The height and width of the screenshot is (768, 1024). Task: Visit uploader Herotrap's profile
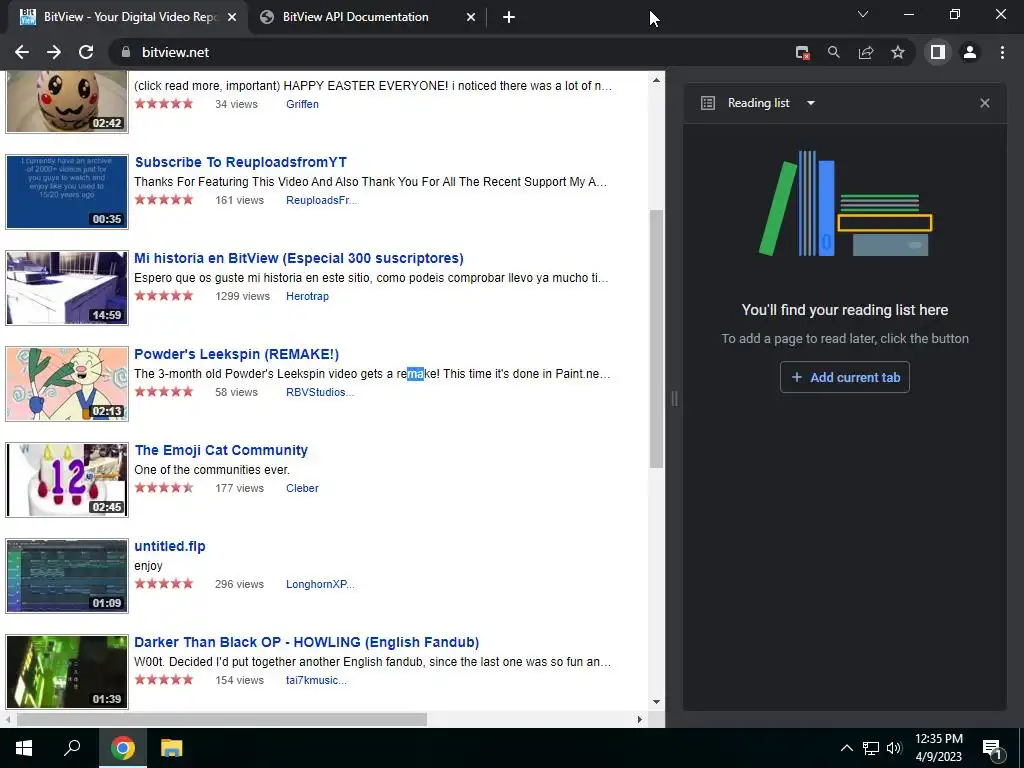click(x=307, y=296)
